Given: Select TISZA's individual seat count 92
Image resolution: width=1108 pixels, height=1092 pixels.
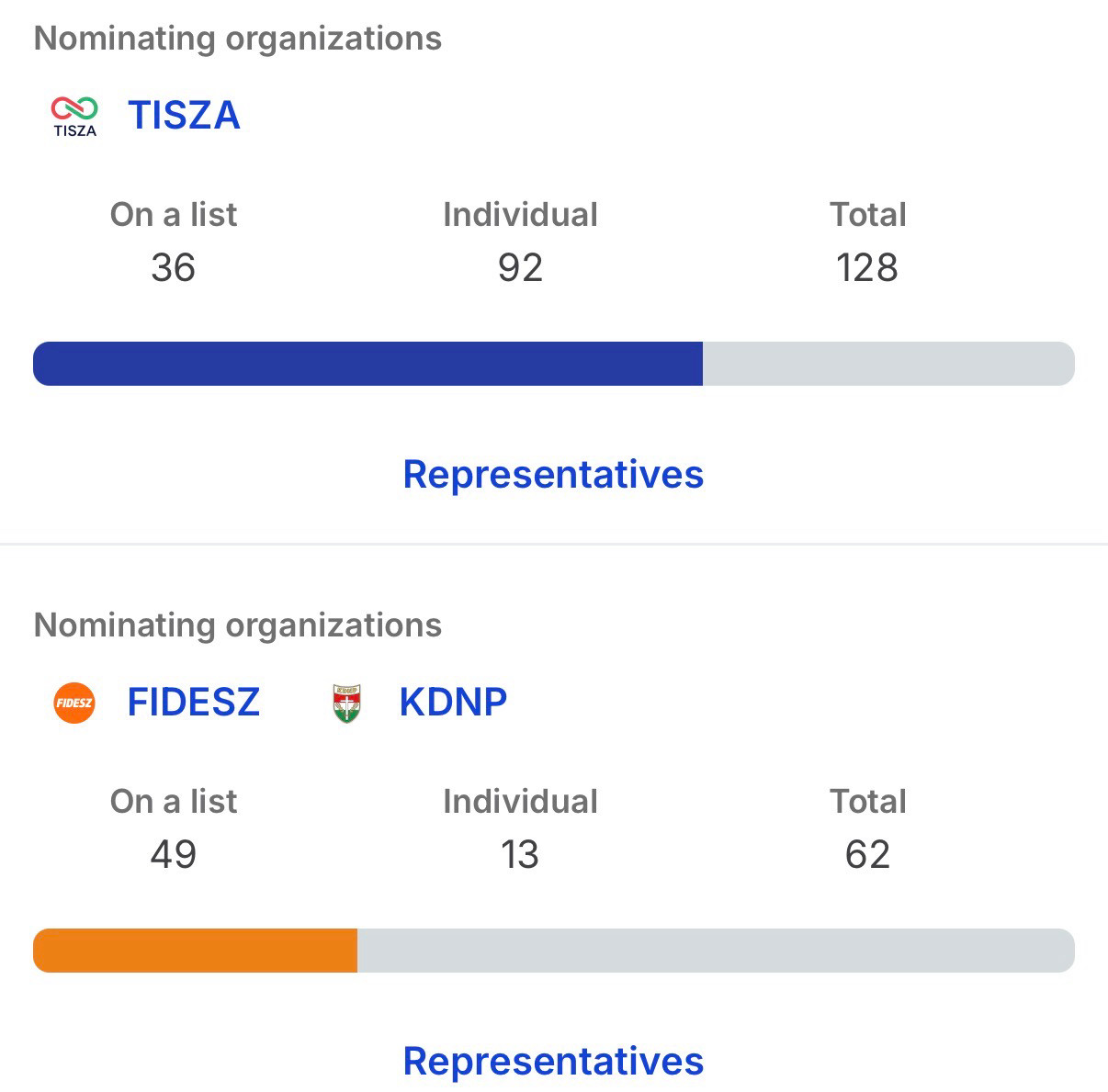Looking at the screenshot, I should (x=520, y=268).
